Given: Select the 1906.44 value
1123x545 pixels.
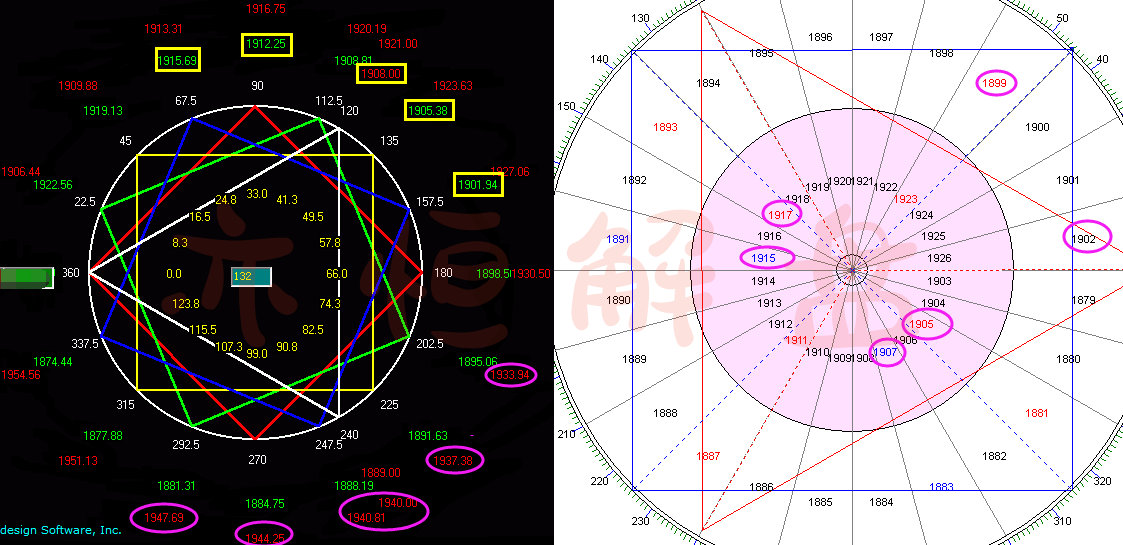Looking at the screenshot, I should click(x=21, y=172).
